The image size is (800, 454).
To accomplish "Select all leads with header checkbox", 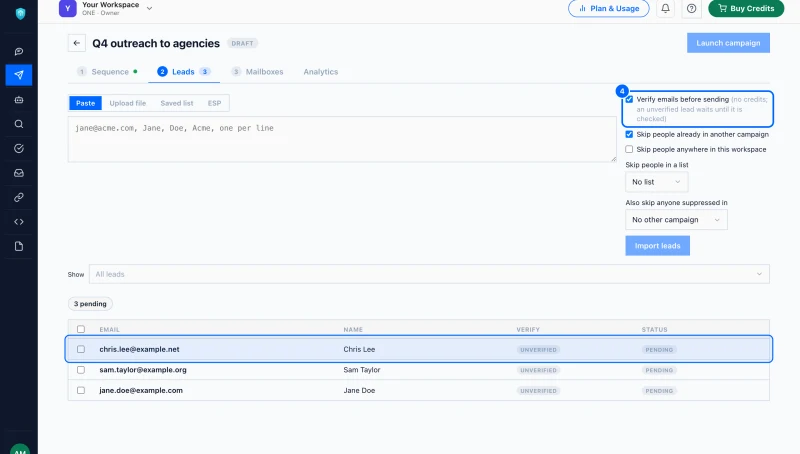I will pos(81,330).
